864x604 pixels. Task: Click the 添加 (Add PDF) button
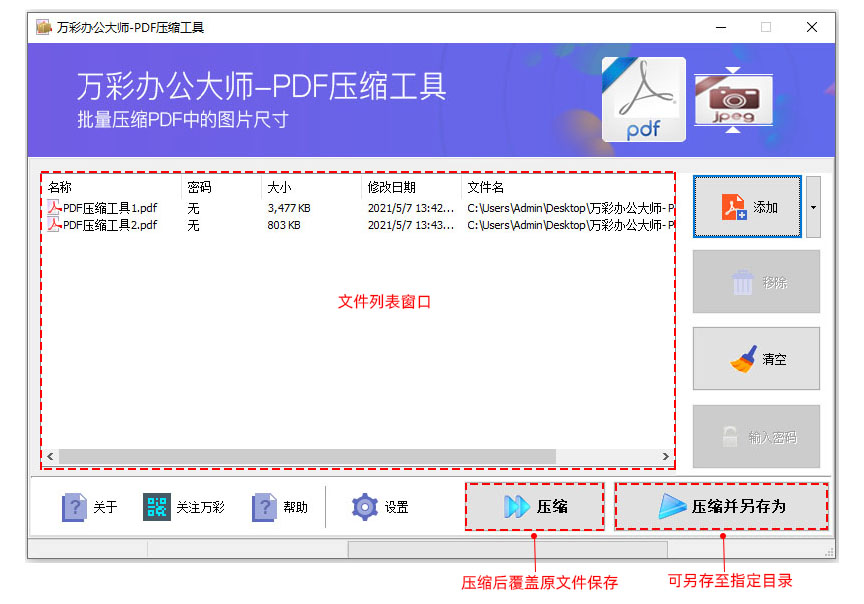[747, 207]
